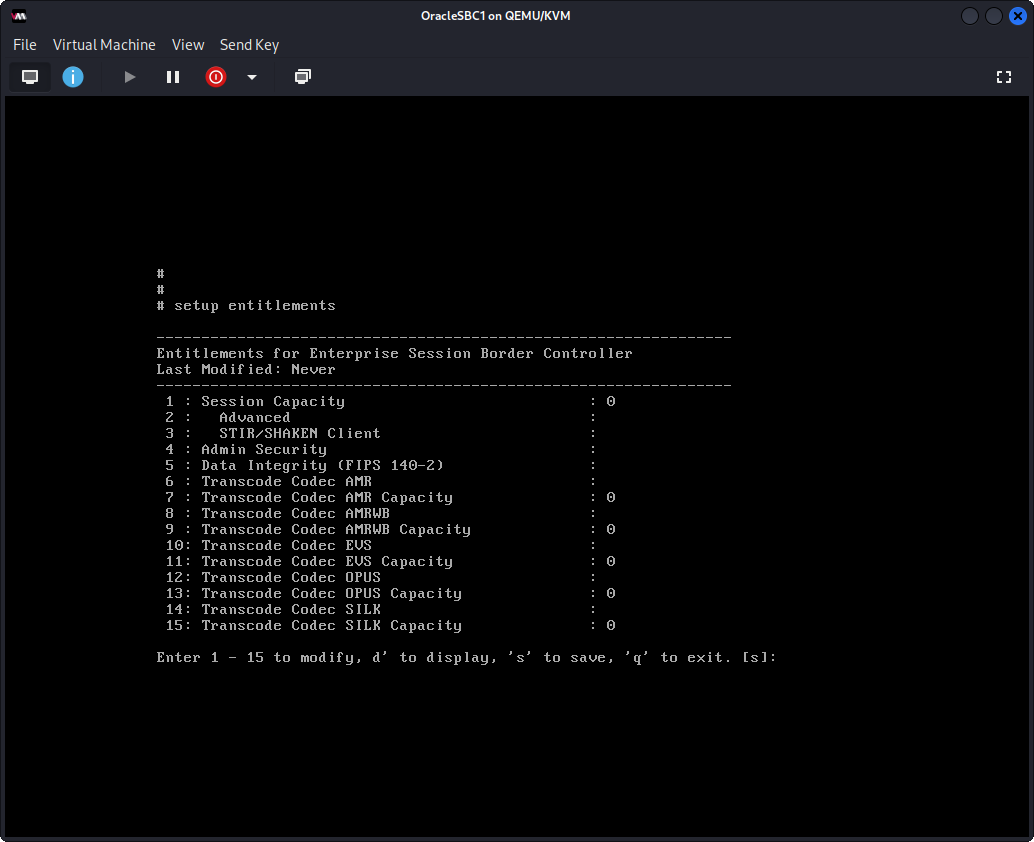Open the VM snapshots manager icon
1034x842 pixels.
(303, 77)
